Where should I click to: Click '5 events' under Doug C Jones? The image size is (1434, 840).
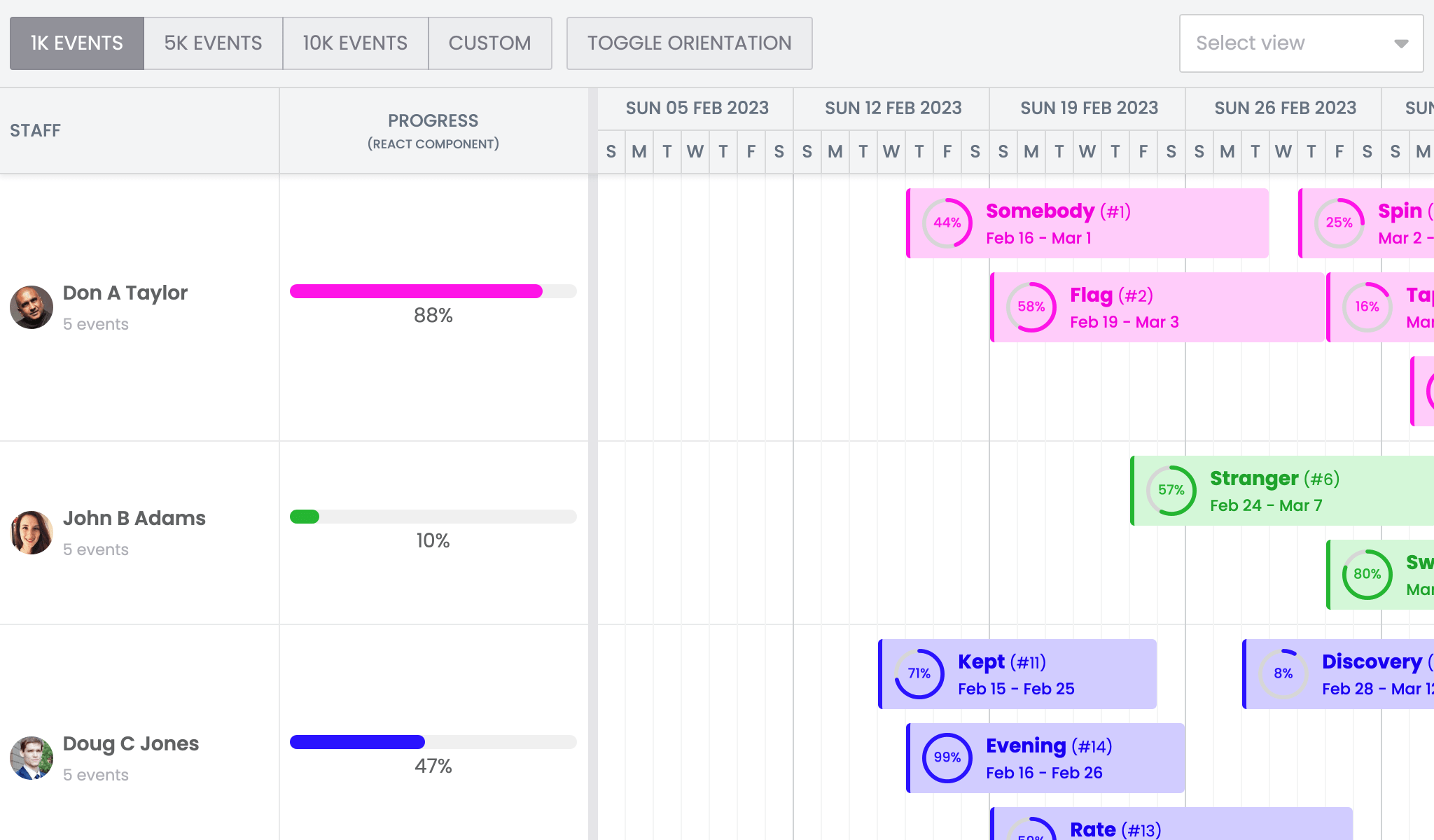[96, 775]
